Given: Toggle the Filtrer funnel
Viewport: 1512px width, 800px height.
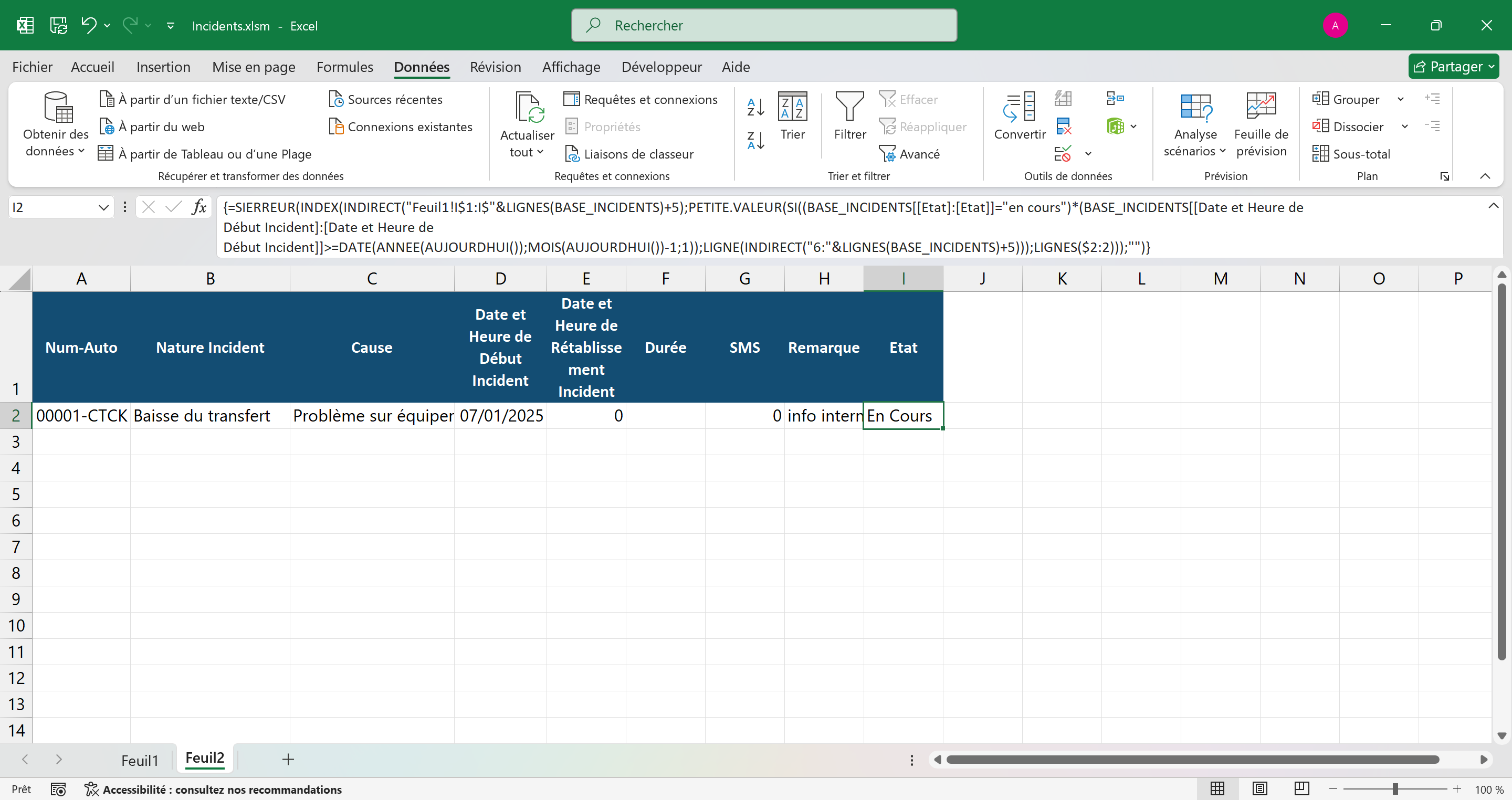Looking at the screenshot, I should pos(850,116).
